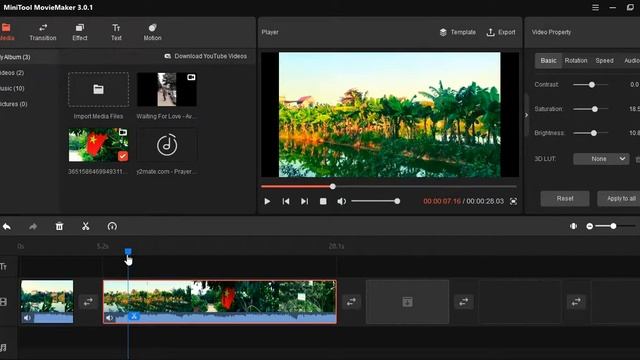Click transition slot after the selected clip
This screenshot has height=360, width=640.
coord(351,302)
